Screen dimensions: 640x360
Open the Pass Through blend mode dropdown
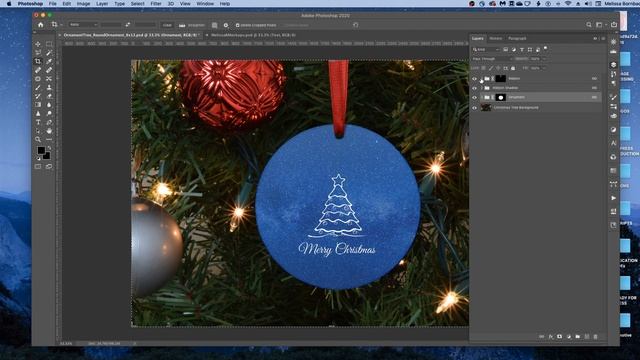491,59
